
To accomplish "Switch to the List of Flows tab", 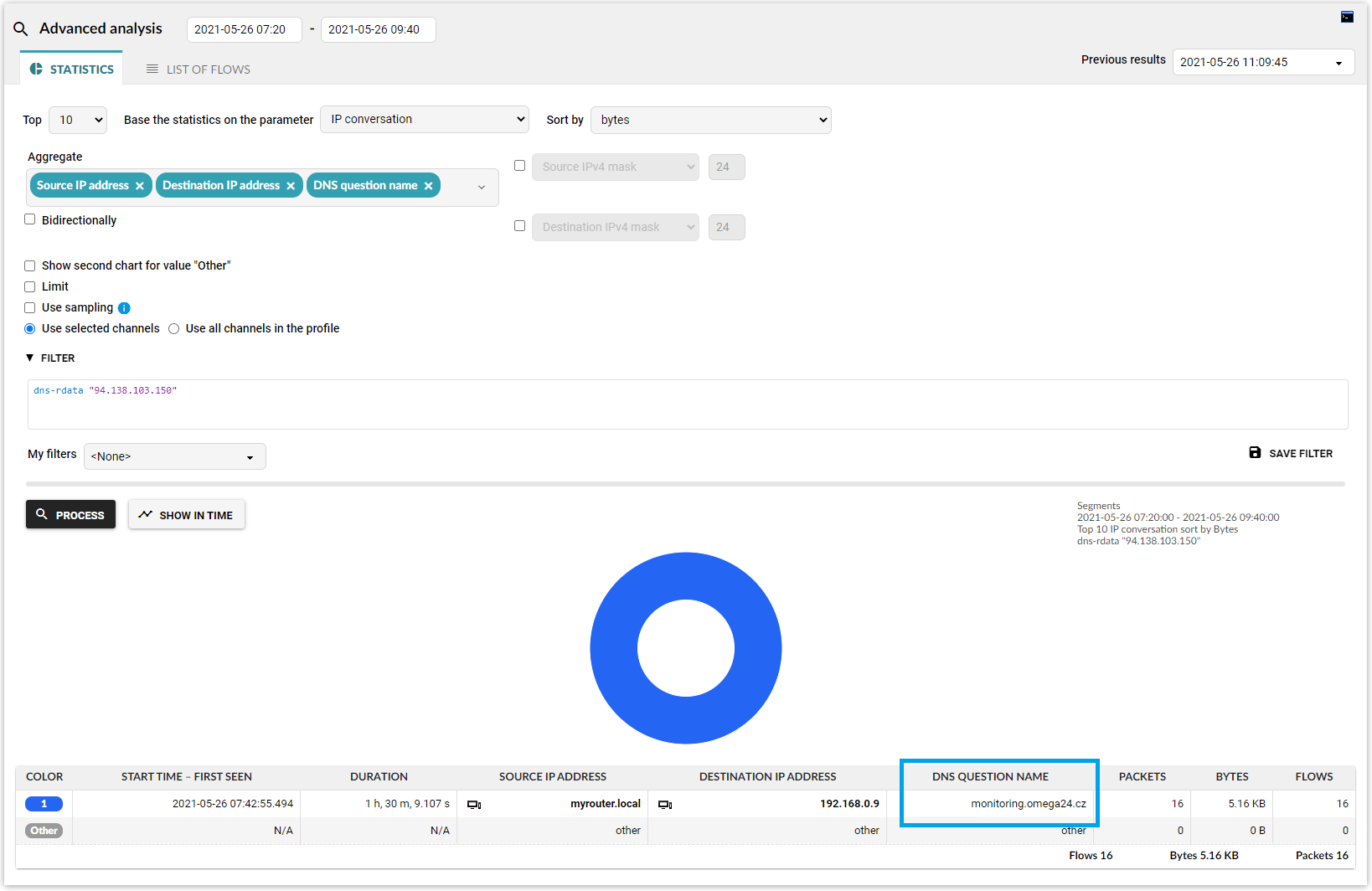I will point(199,70).
